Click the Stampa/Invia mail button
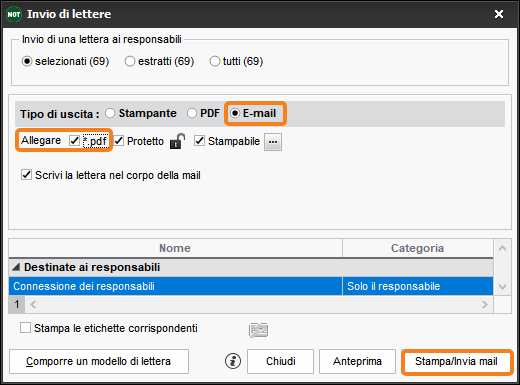 pos(456,361)
